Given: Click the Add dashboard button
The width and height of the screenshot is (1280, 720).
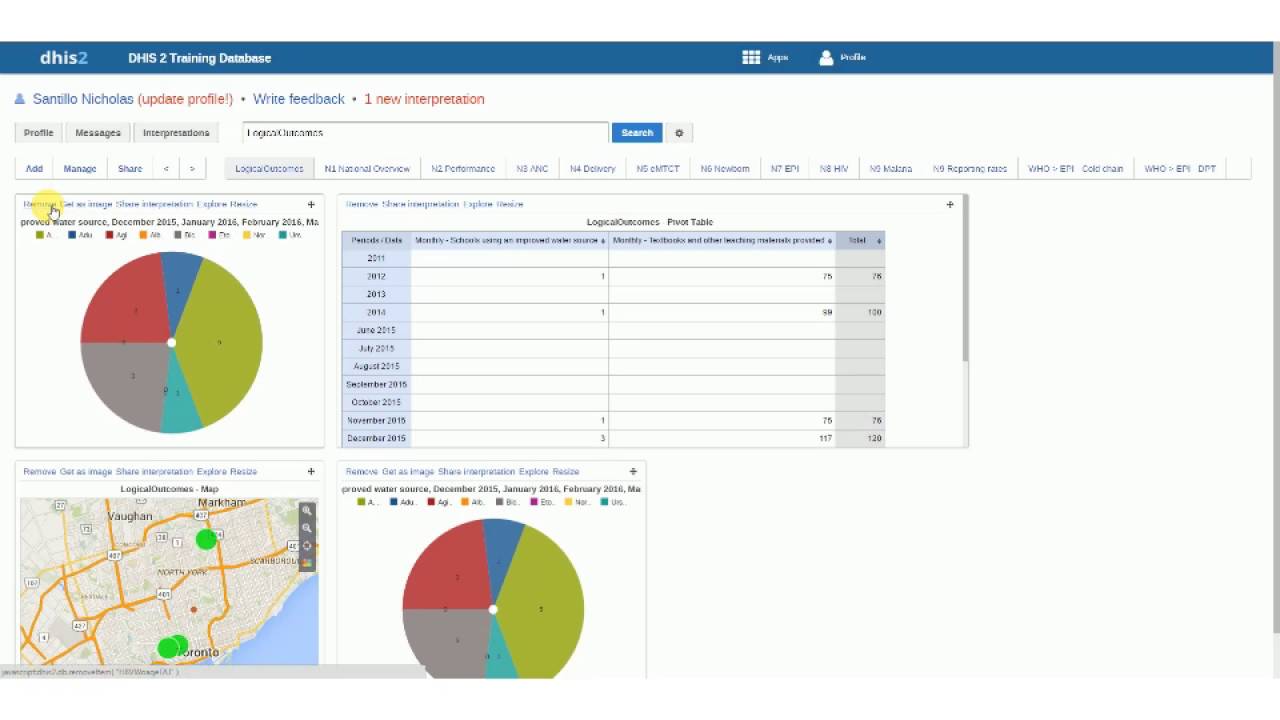Looking at the screenshot, I should [x=34, y=168].
